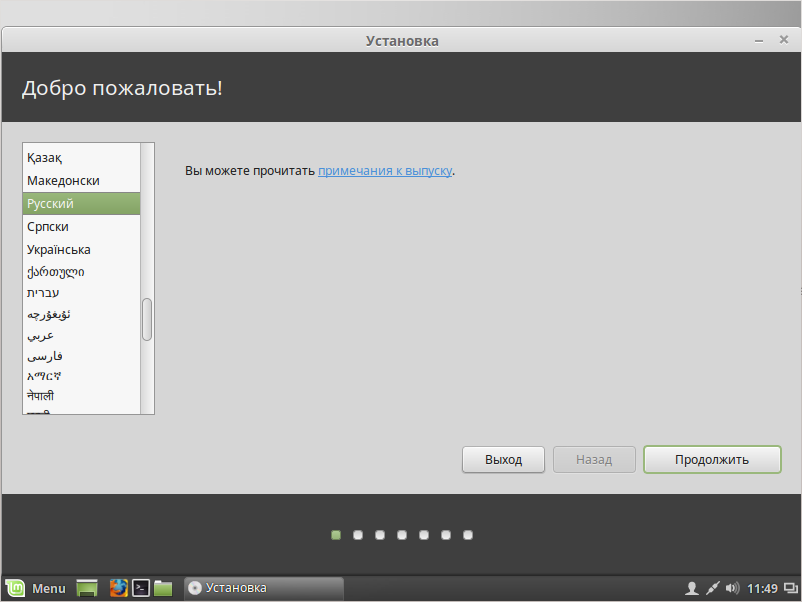Open the release notes link
This screenshot has height=602, width=803.
[385, 171]
